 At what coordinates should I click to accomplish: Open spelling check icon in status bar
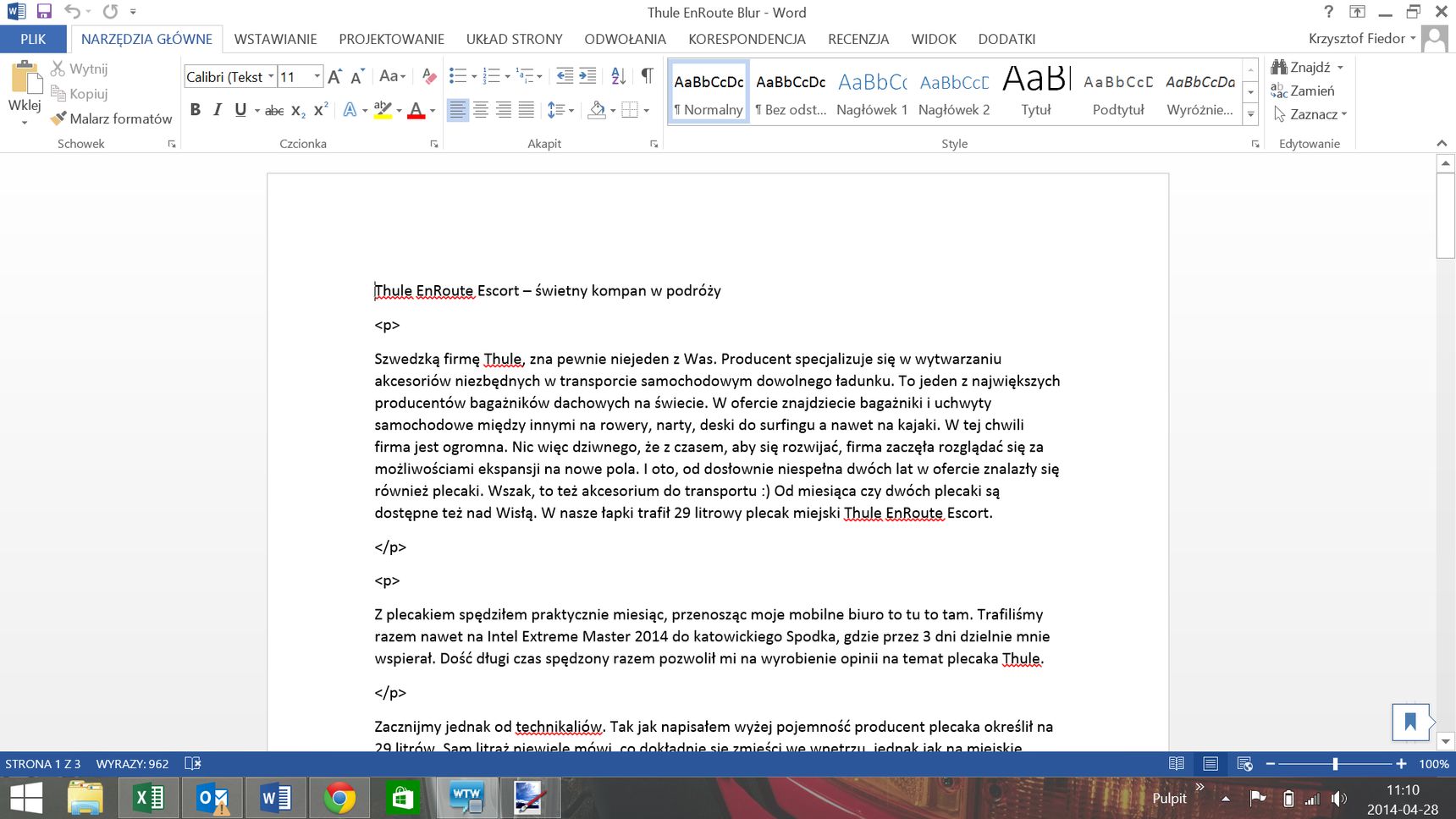point(193,763)
